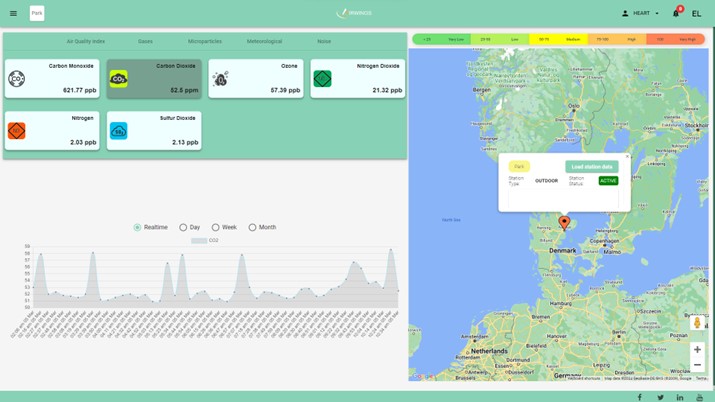Open the hamburger navigation menu
Viewport: 715px width, 402px height.
[x=13, y=14]
